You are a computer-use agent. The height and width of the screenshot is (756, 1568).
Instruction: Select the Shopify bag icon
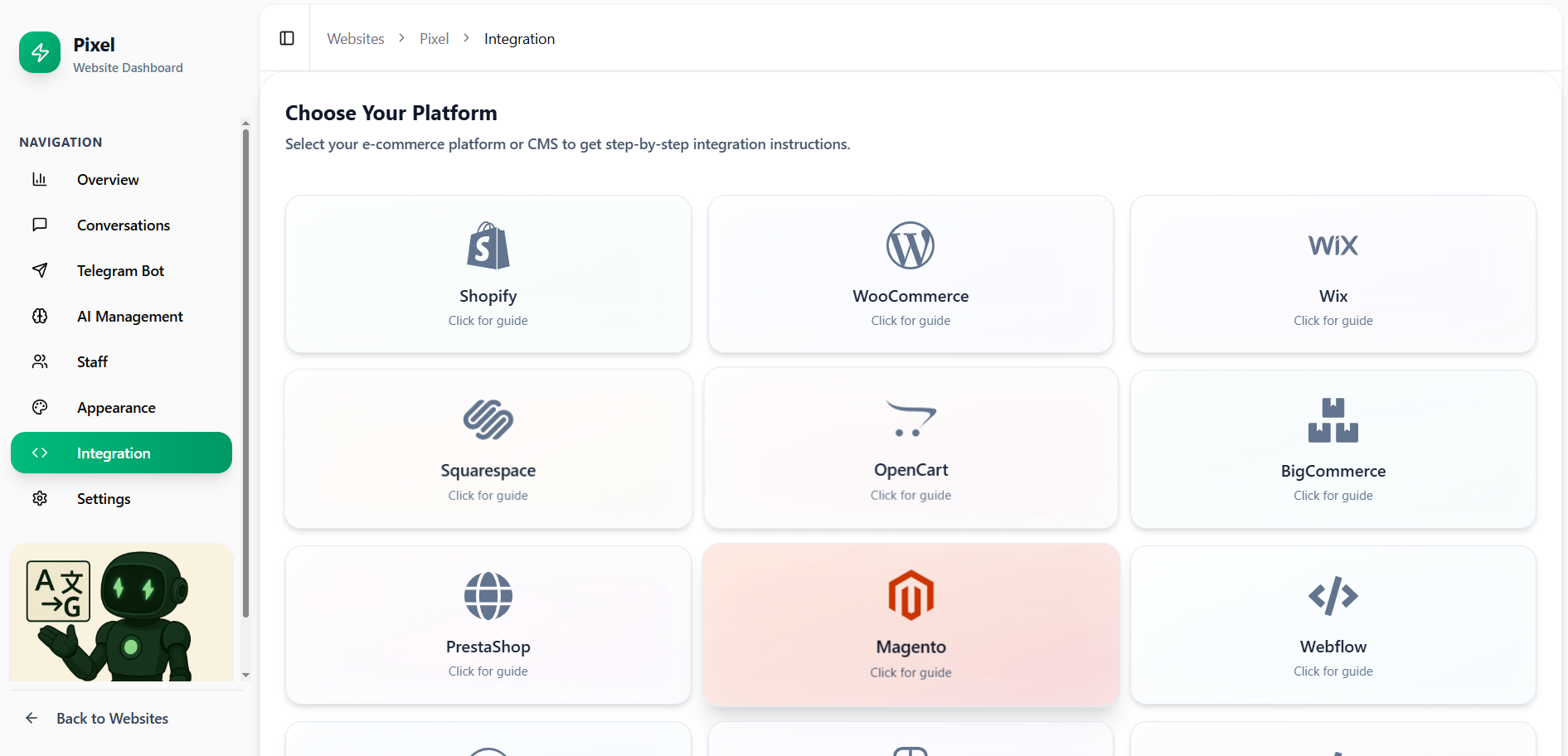tap(488, 245)
